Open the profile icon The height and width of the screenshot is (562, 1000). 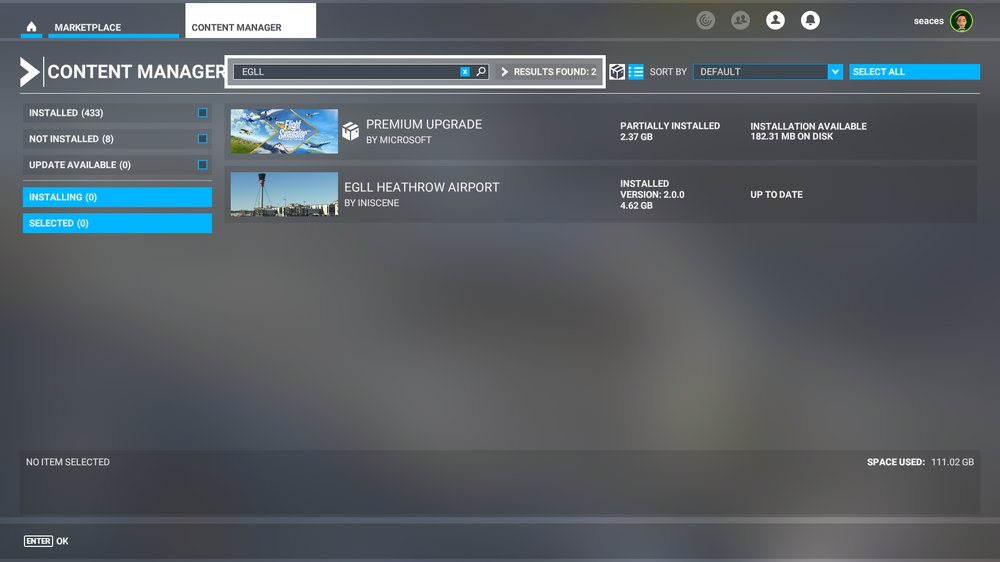click(776, 20)
